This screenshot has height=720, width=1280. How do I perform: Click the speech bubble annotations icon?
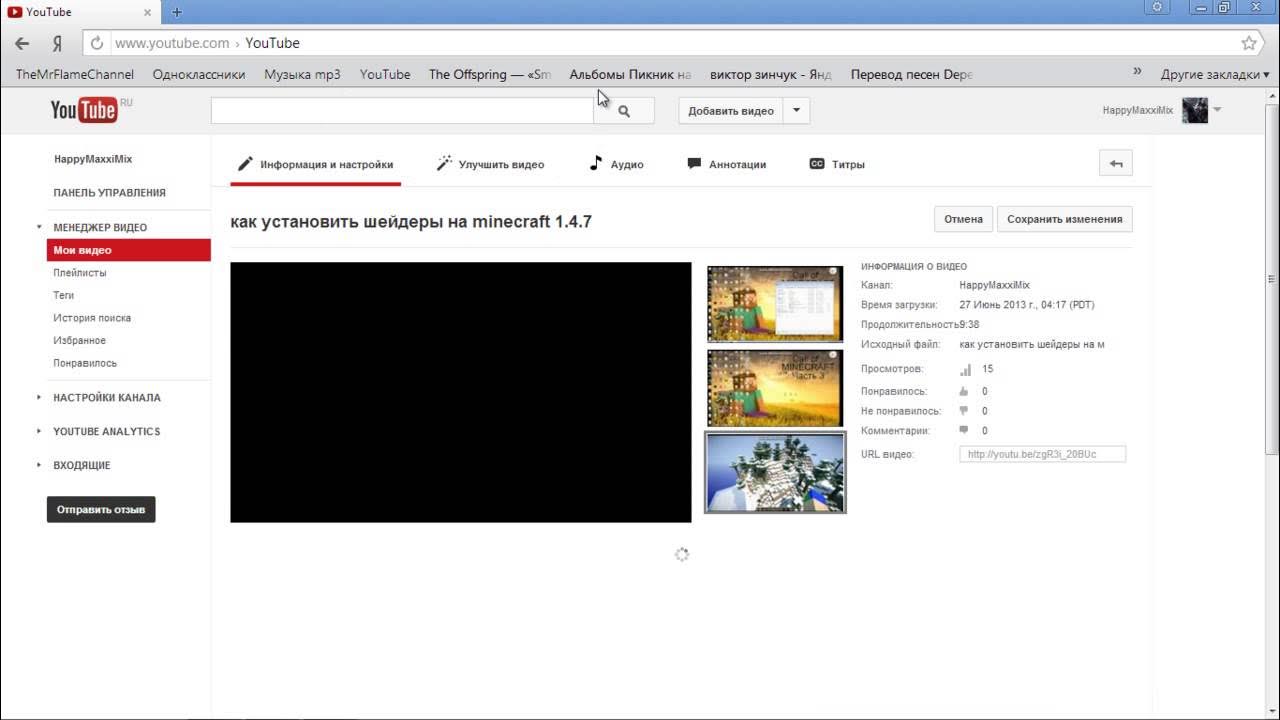coord(694,164)
